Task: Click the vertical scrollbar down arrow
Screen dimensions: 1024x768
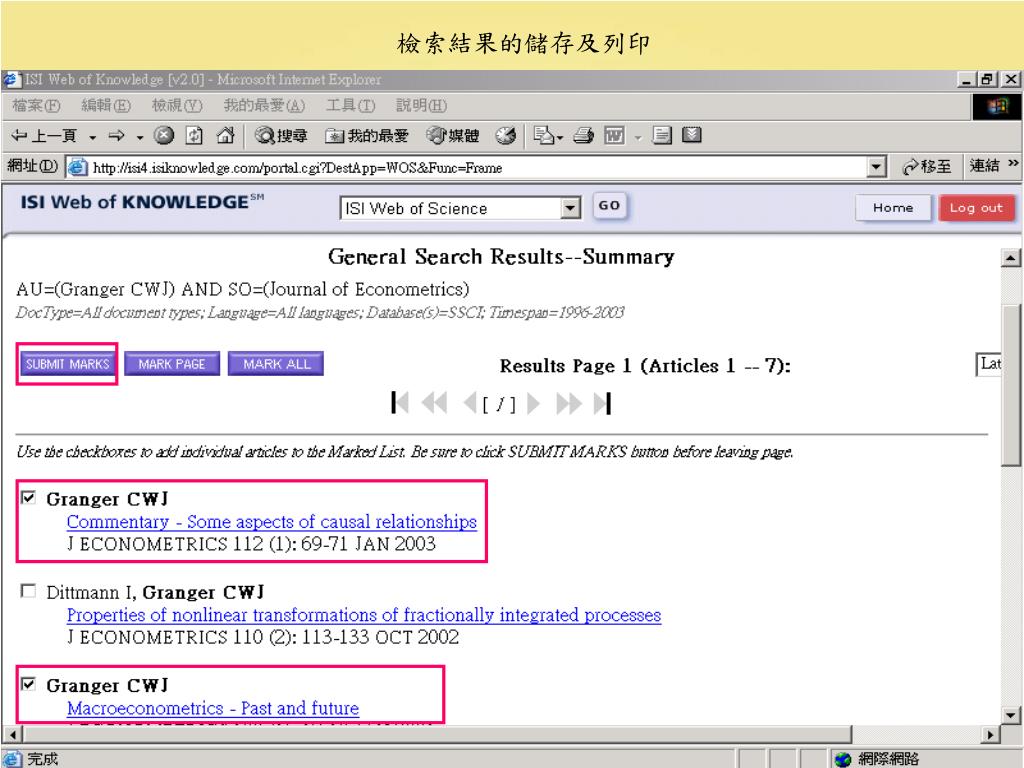Action: [x=1011, y=715]
